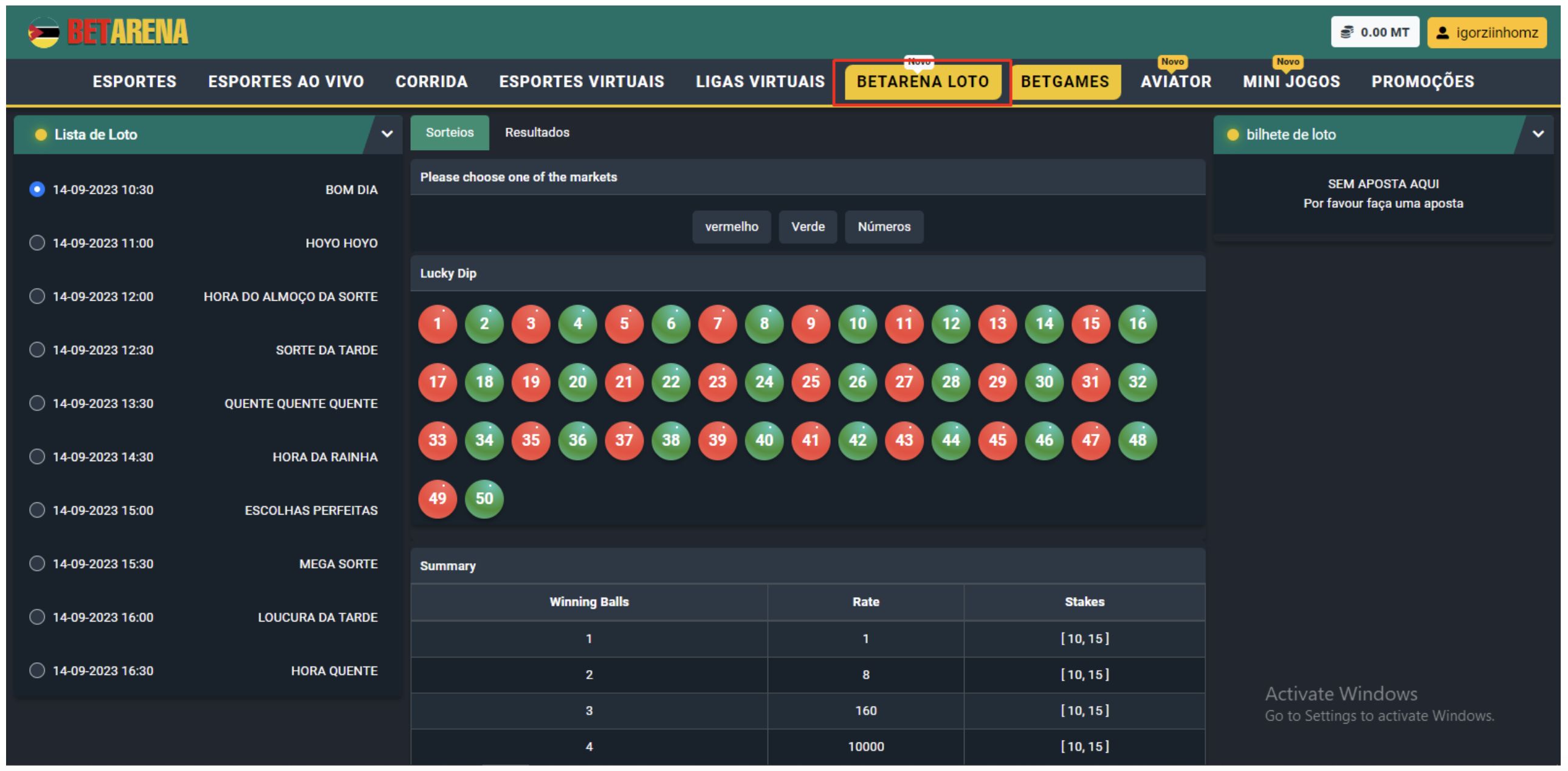Pick red ball number 3
The width and height of the screenshot is (1568, 771).
(531, 324)
